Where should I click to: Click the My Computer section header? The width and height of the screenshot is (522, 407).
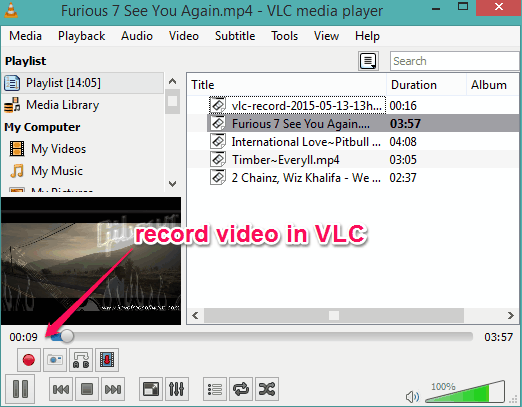coord(42,127)
